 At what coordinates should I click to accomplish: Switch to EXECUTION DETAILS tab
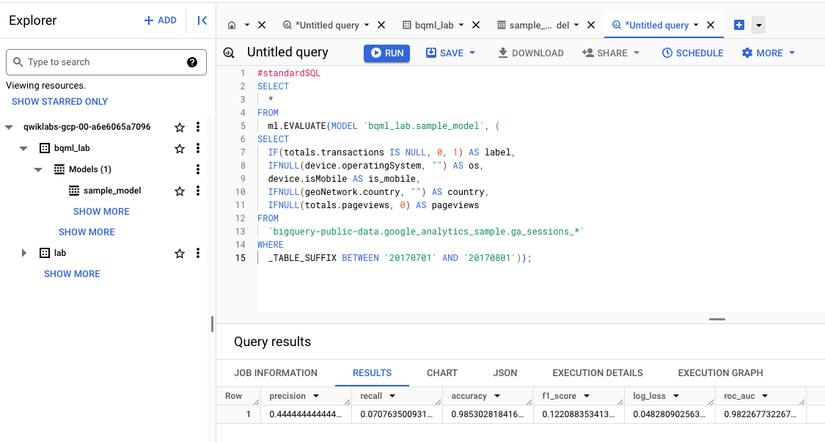597,373
